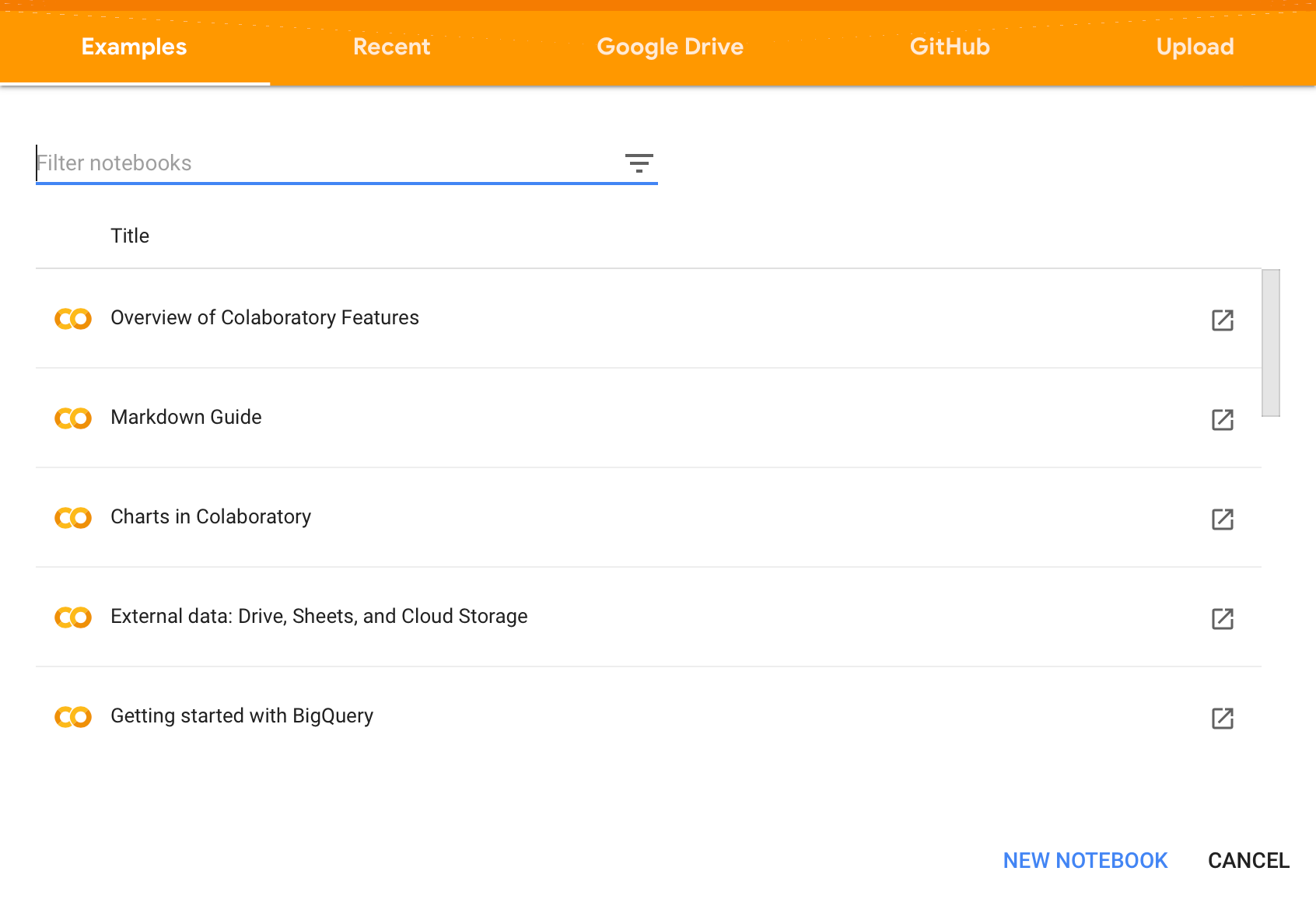Image resolution: width=1316 pixels, height=899 pixels.
Task: Select the Examples tab
Action: (134, 47)
